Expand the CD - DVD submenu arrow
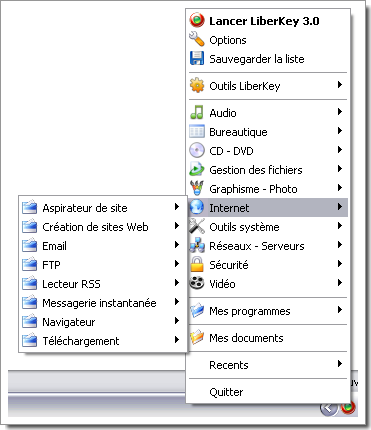The height and width of the screenshot is (430, 371). click(x=340, y=150)
